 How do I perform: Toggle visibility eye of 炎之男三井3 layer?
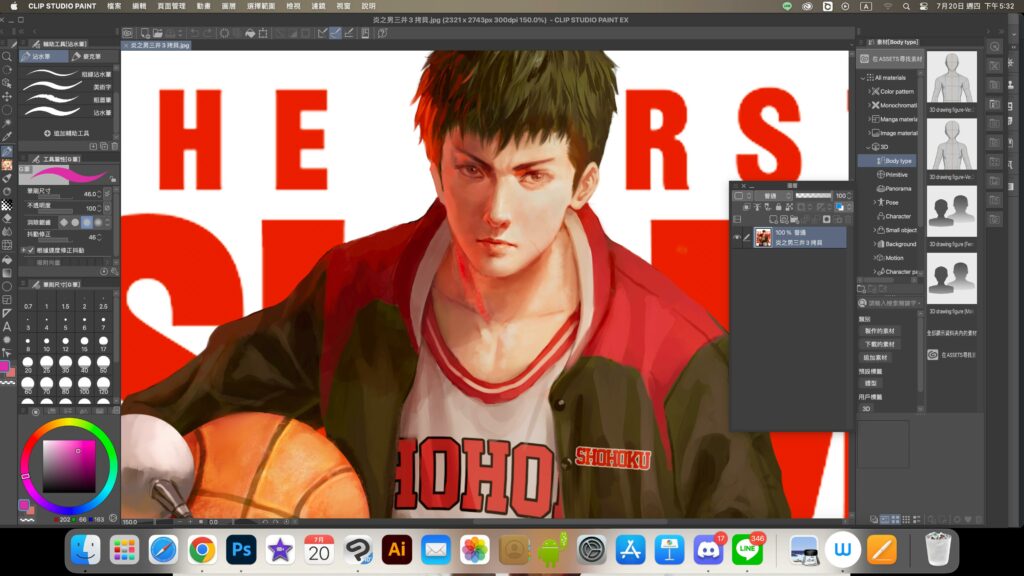point(737,238)
